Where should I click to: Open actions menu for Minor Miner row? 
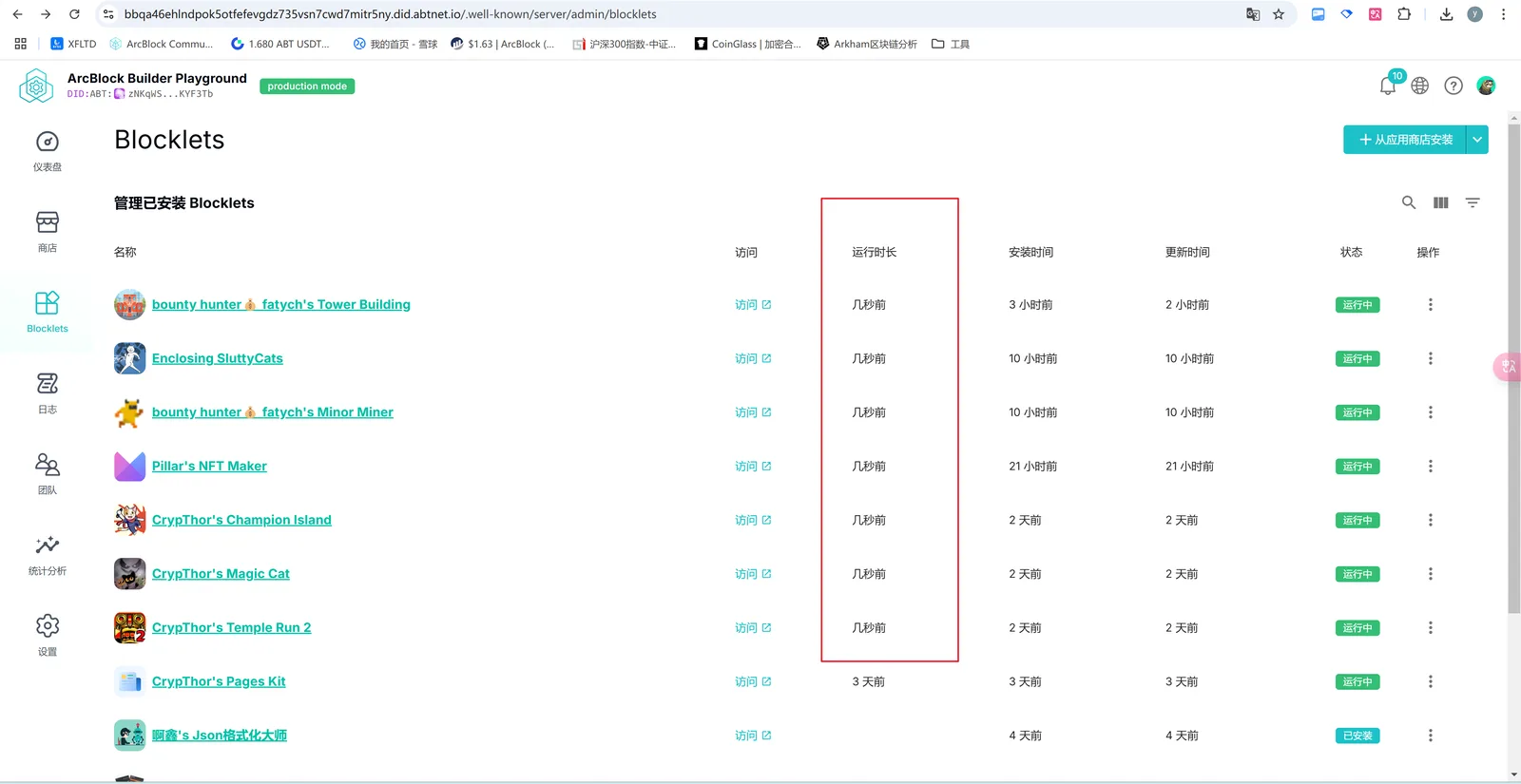click(x=1430, y=412)
